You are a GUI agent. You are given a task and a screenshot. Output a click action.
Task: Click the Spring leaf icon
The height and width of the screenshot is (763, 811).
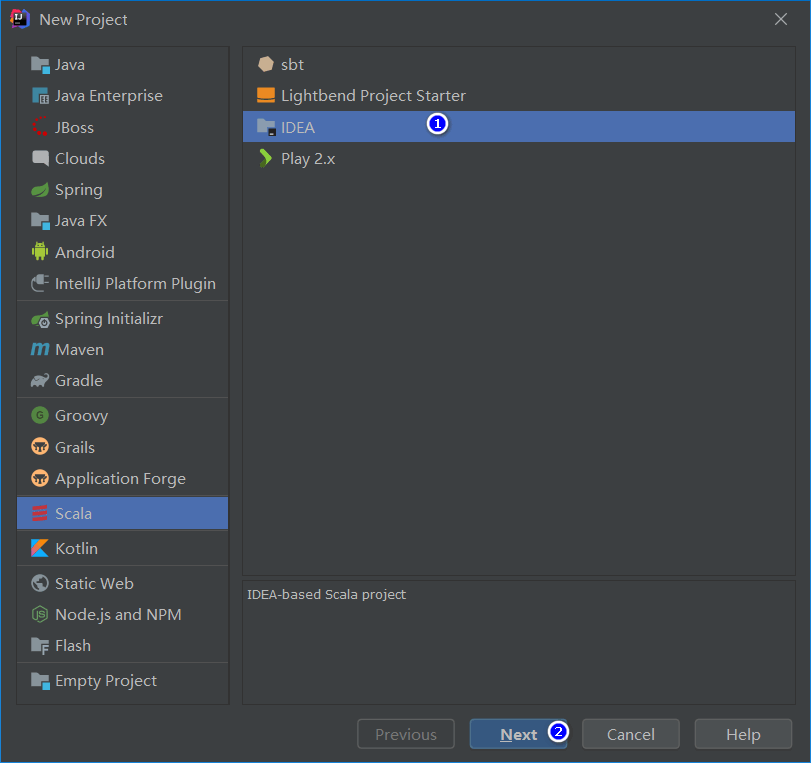[x=40, y=189]
